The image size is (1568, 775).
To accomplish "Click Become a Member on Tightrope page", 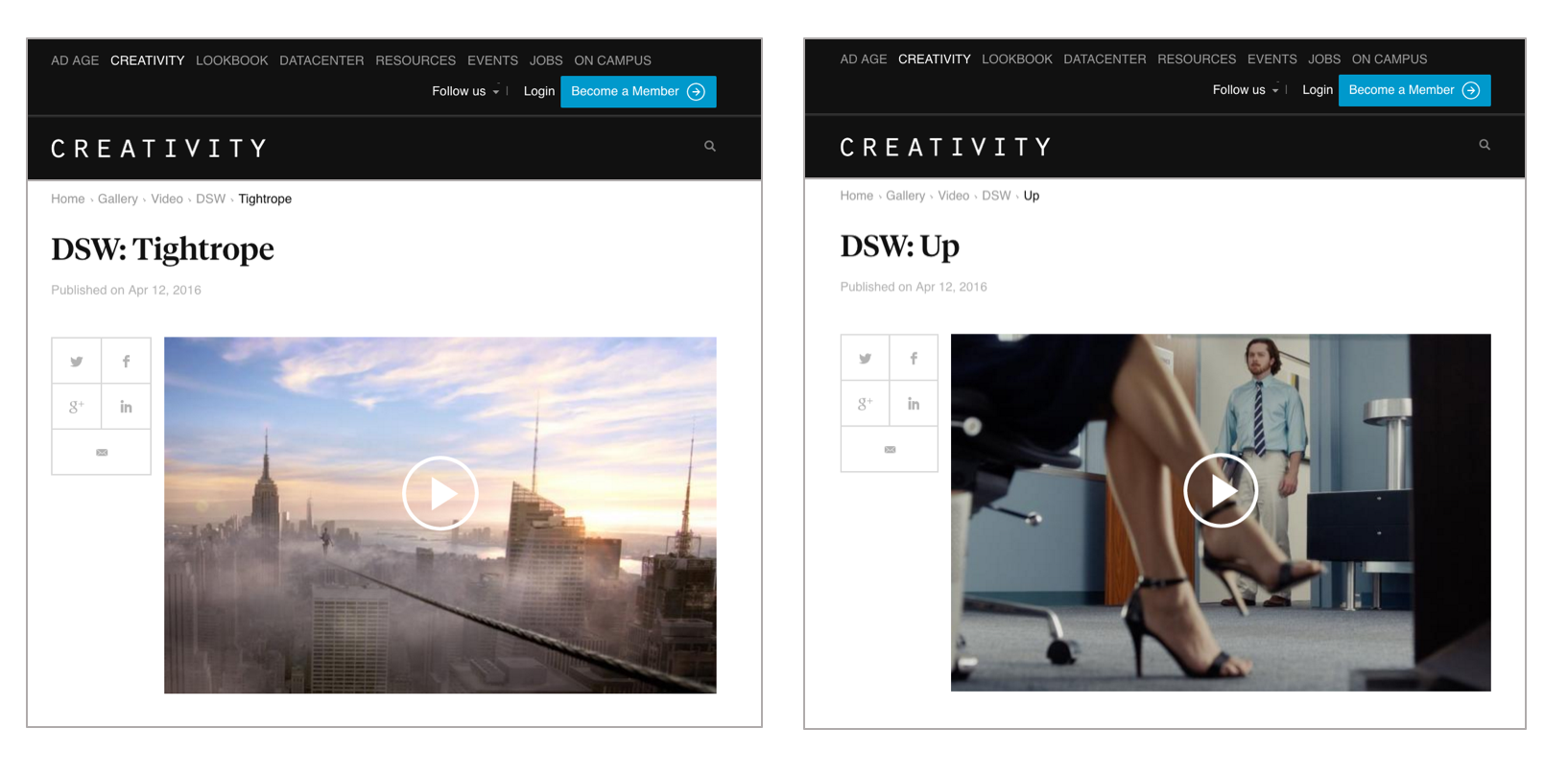I will click(638, 91).
